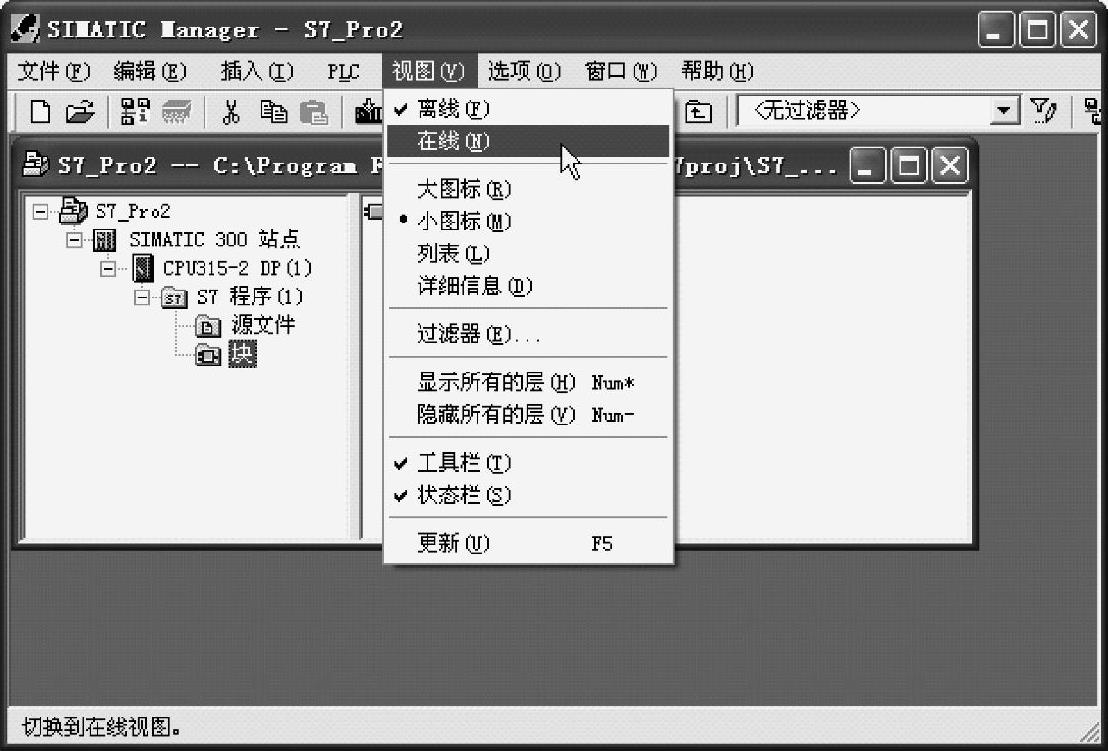The height and width of the screenshot is (751, 1108).
Task: Click the source files folder icon
Action: coord(208,326)
